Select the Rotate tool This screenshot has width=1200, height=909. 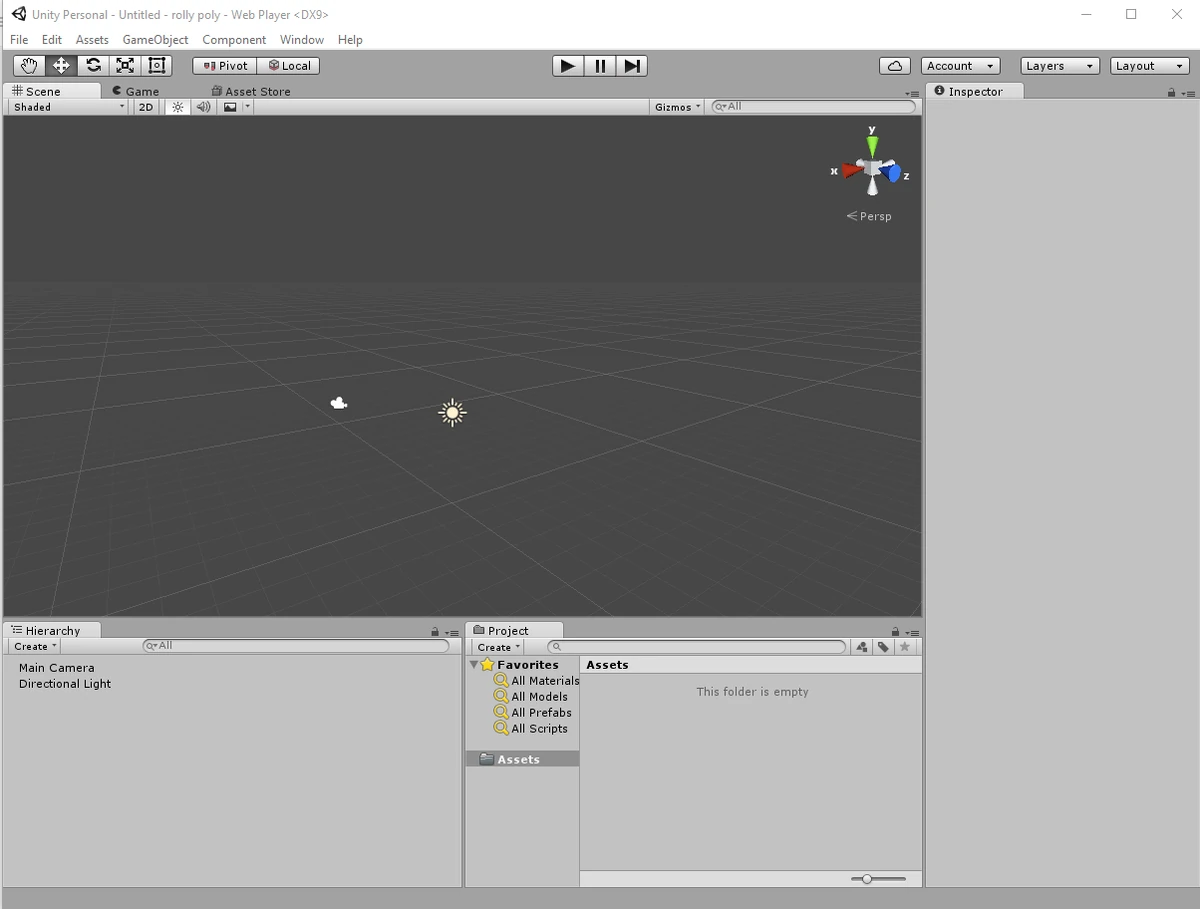(x=92, y=65)
